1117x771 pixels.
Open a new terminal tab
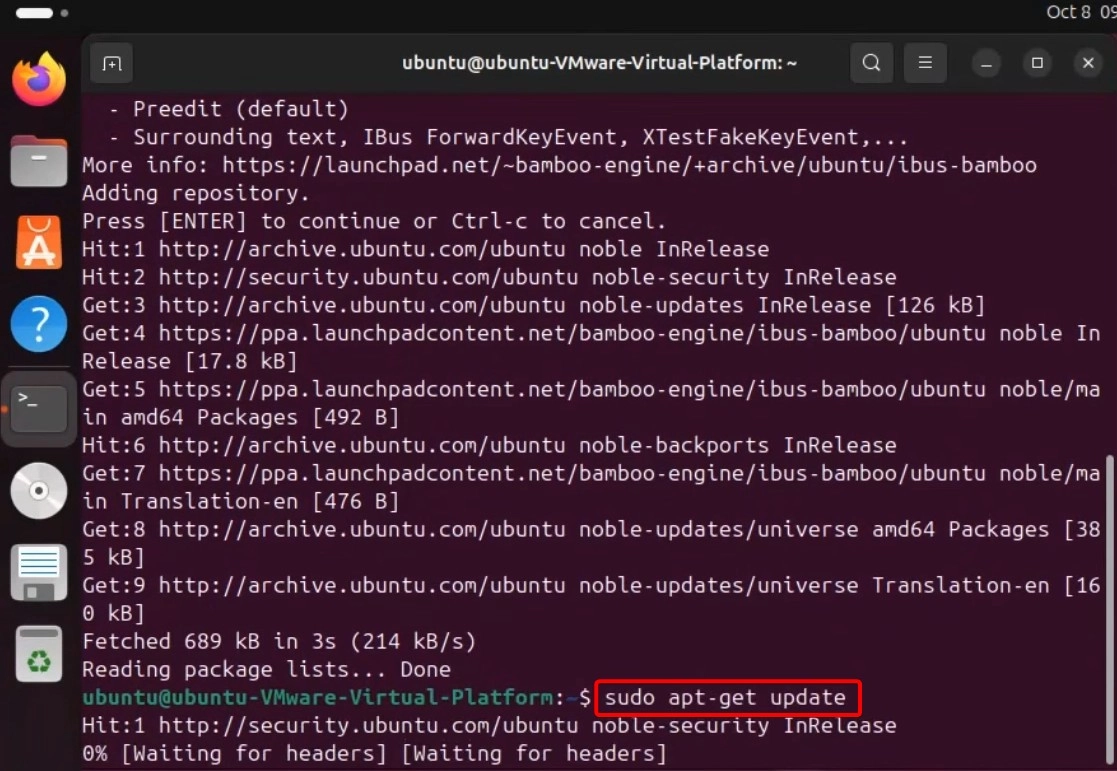pyautogui.click(x=112, y=63)
